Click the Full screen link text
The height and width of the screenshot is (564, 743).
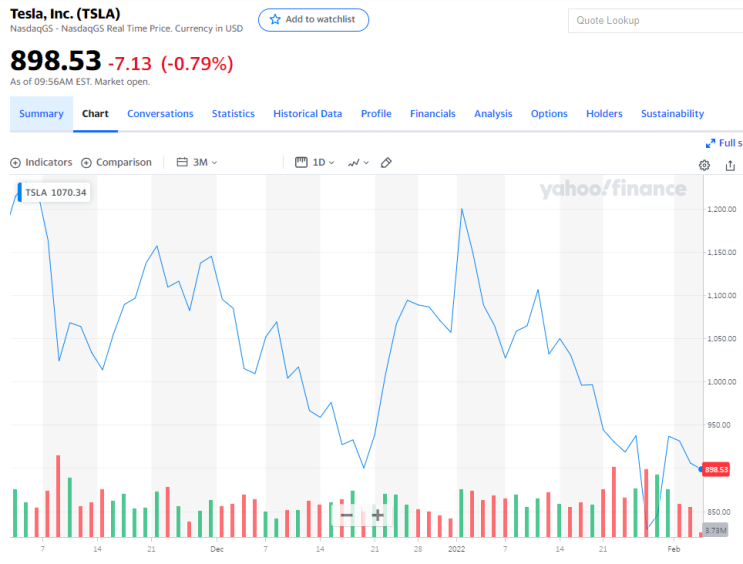click(730, 143)
